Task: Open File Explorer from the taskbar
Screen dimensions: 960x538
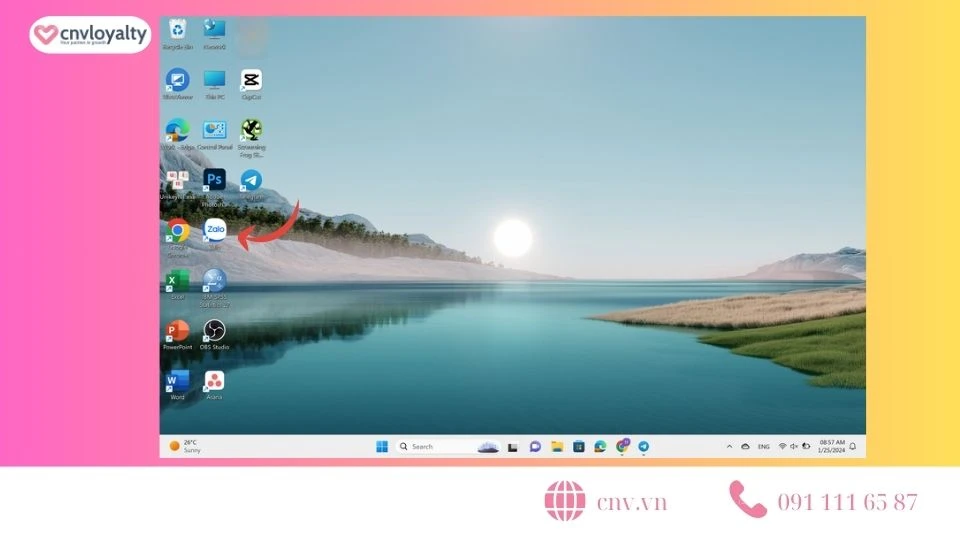Action: [x=557, y=447]
